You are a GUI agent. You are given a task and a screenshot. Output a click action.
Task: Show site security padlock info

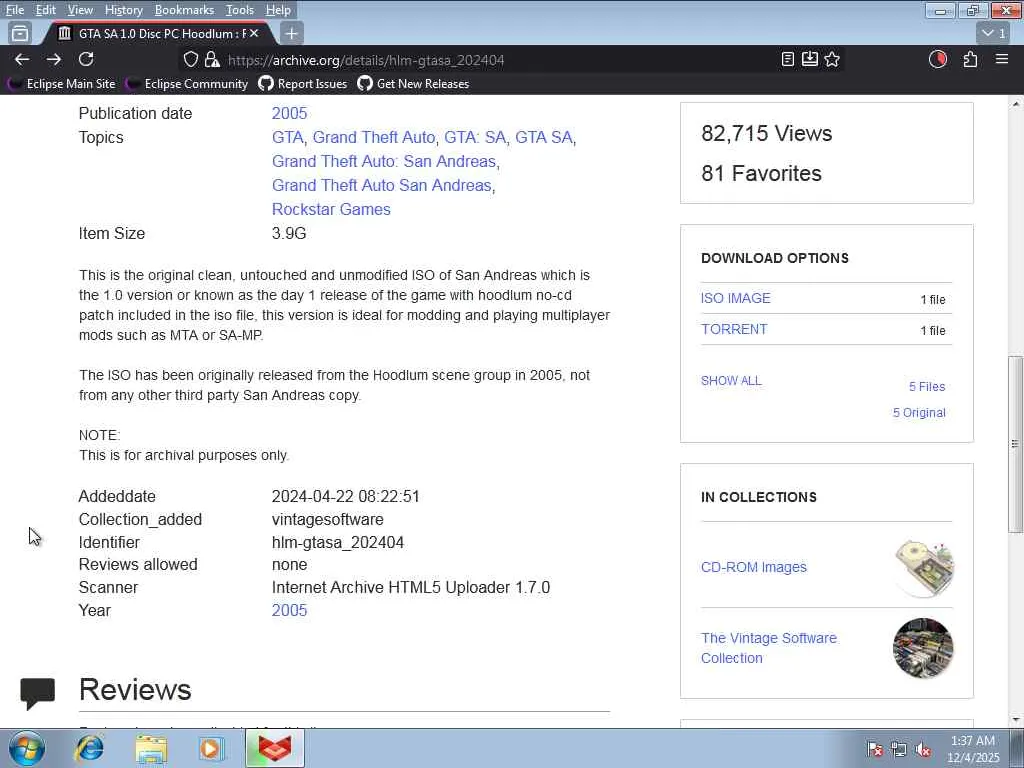click(212, 59)
